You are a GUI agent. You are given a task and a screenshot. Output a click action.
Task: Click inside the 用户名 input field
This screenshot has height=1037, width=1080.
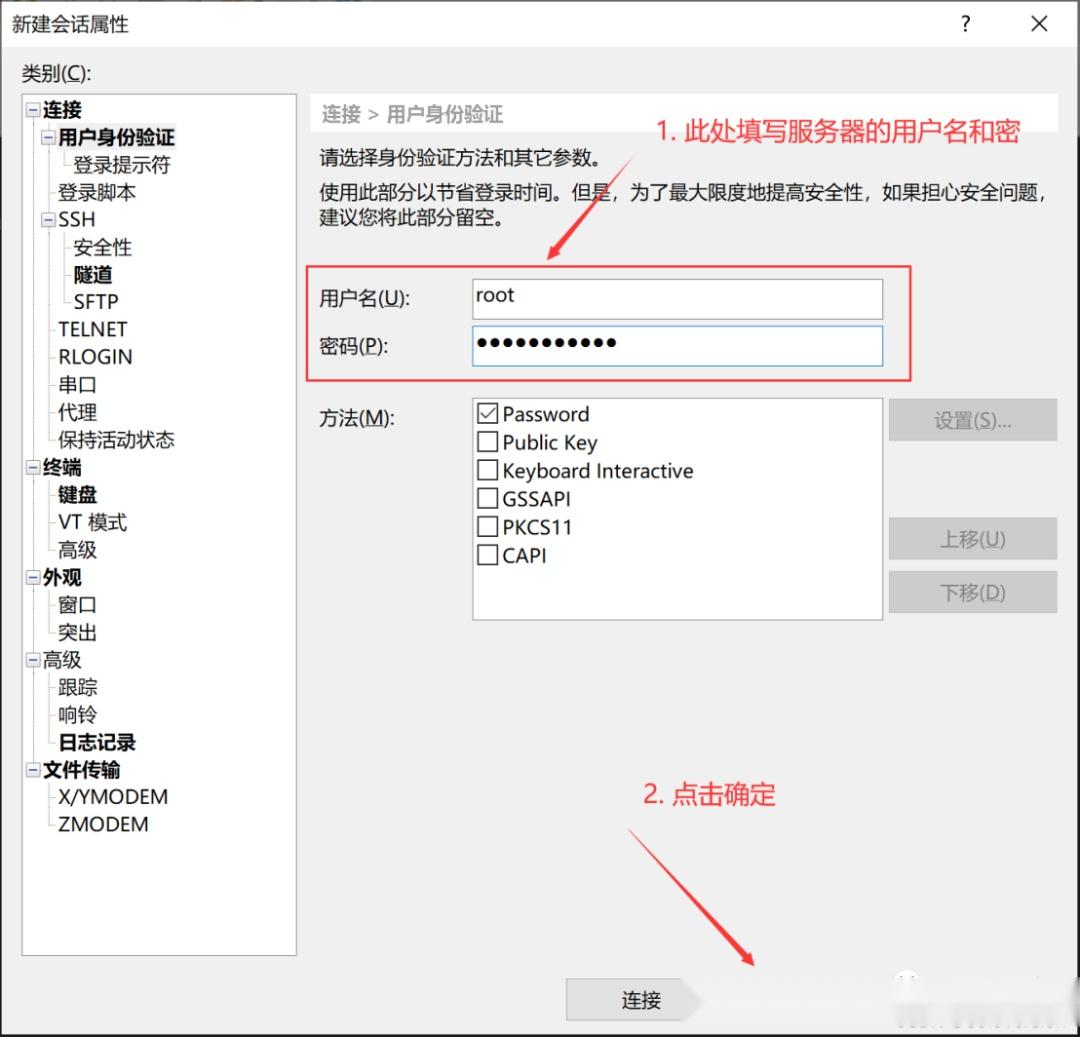(676, 297)
